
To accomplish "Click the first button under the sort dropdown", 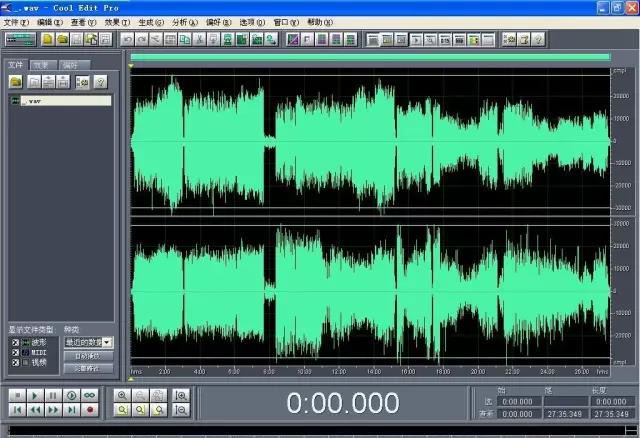I will pos(89,356).
